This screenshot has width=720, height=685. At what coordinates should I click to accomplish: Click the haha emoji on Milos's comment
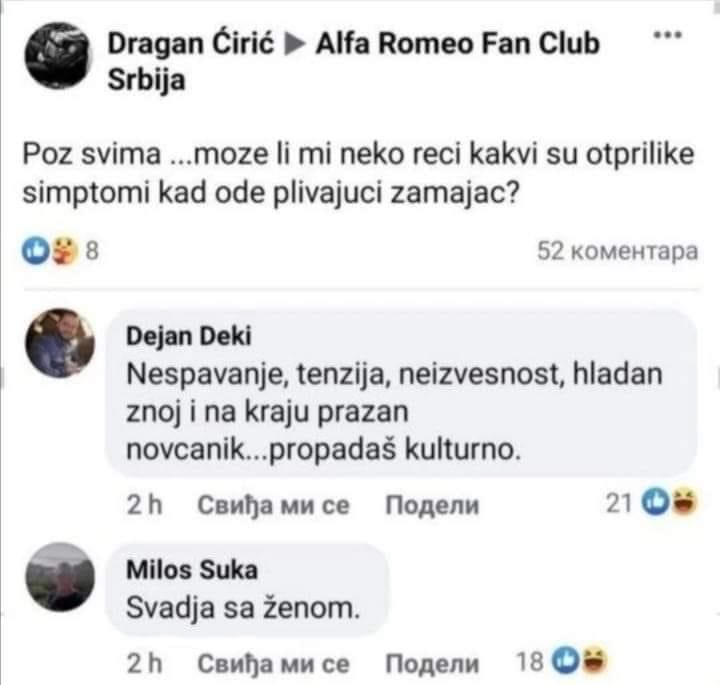(595, 660)
